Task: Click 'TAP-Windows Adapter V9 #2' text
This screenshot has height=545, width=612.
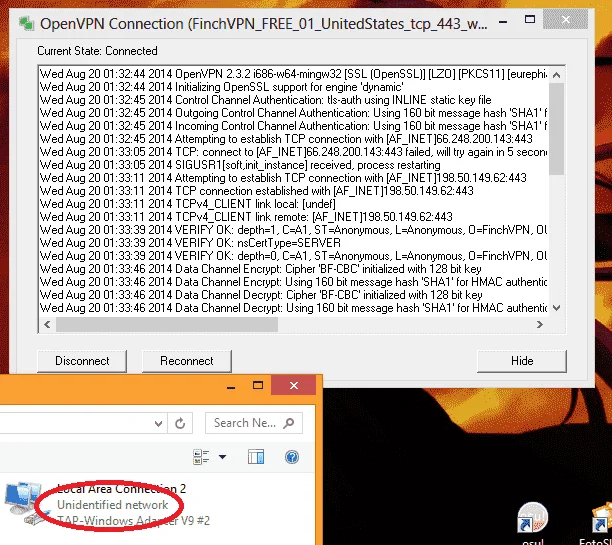Action: pyautogui.click(x=133, y=521)
